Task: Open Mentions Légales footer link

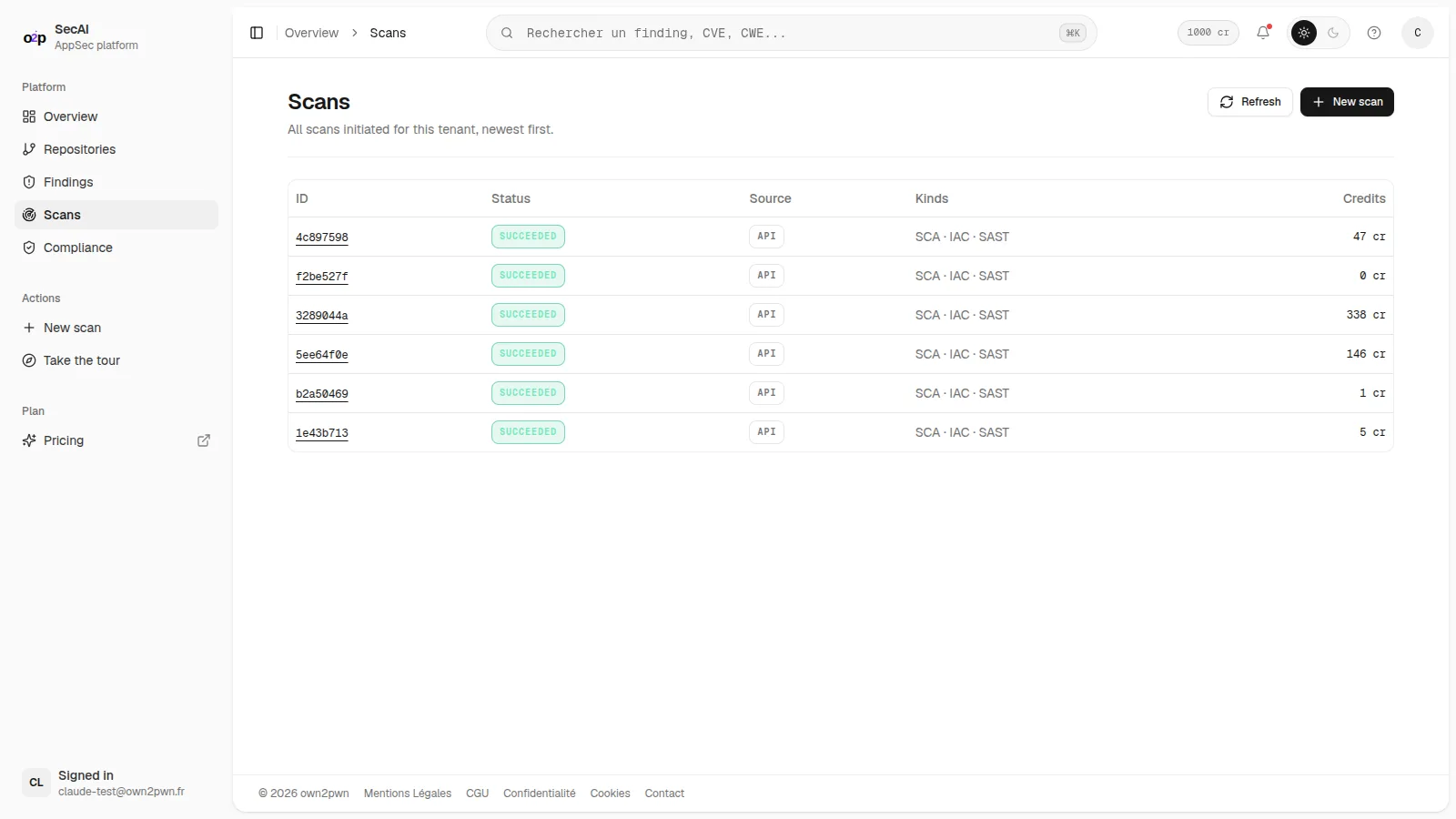Action: pos(408,794)
